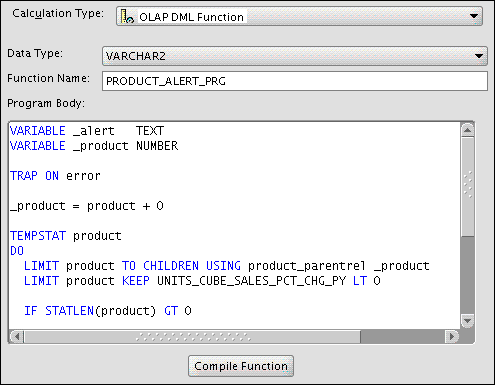Image resolution: width=495 pixels, height=385 pixels.
Task: Click the TEMPSTAT product line in code
Action: click(66, 236)
